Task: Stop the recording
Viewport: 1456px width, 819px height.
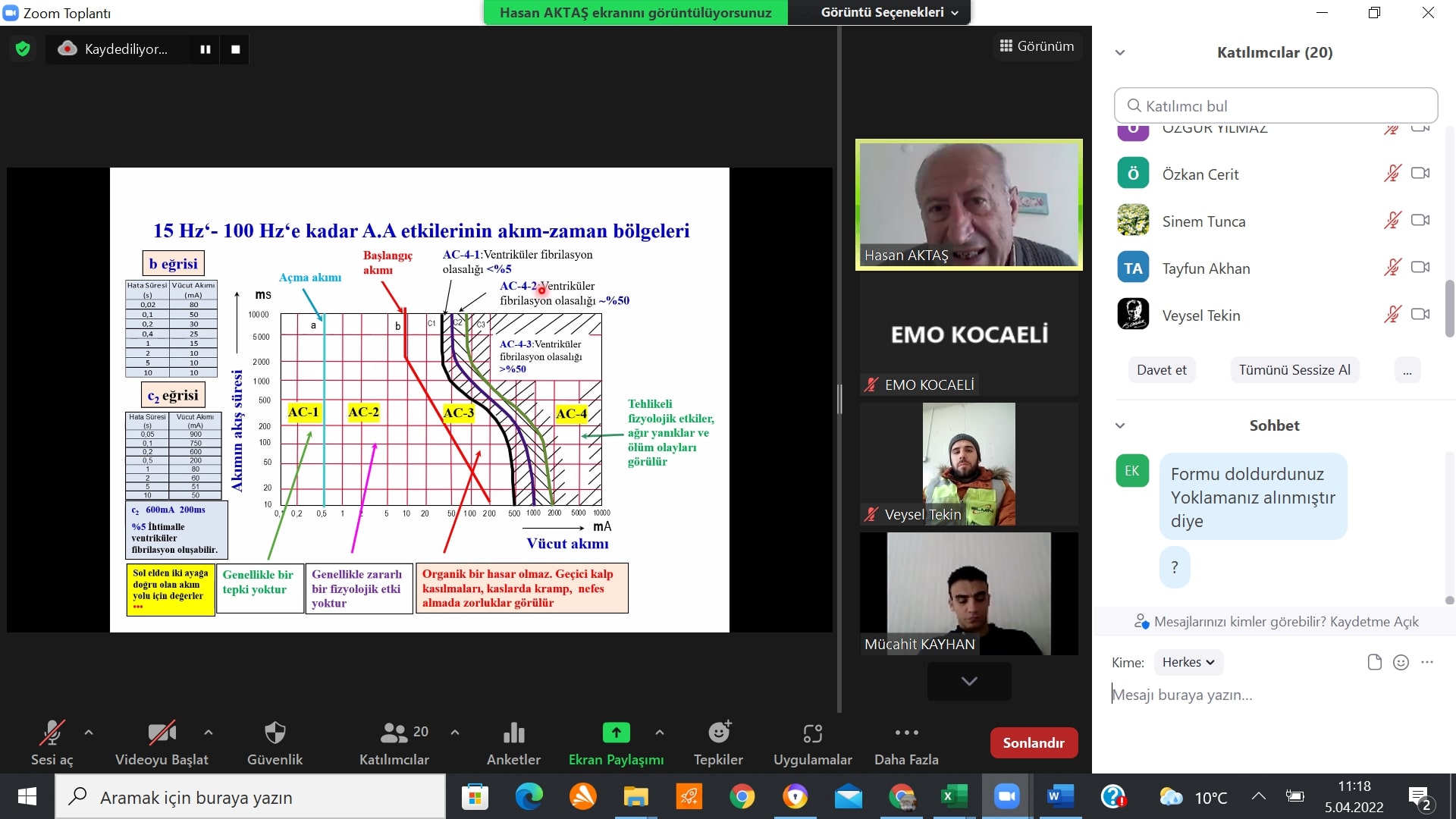Action: 236,49
